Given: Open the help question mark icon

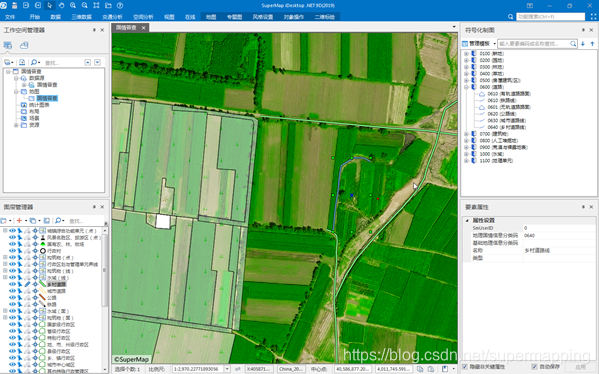Looking at the screenshot, I should [x=120, y=5].
